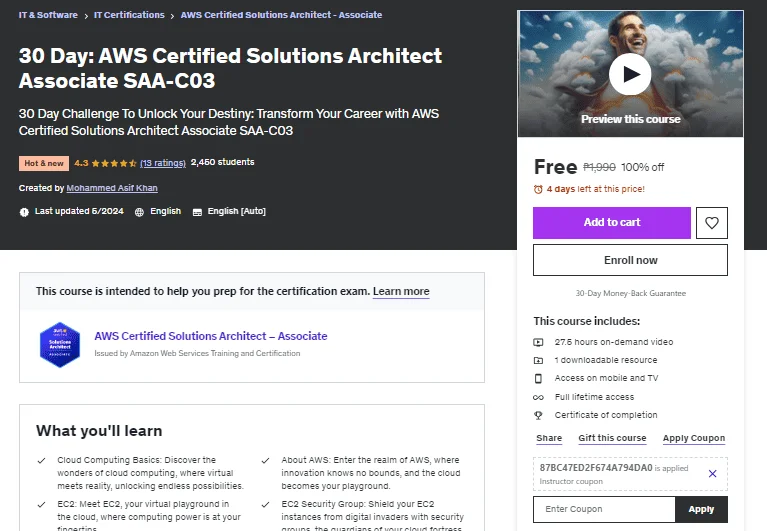Screen dimensions: 767x531
Task: Click the Apply Coupon link
Action: pyautogui.click(x=694, y=438)
